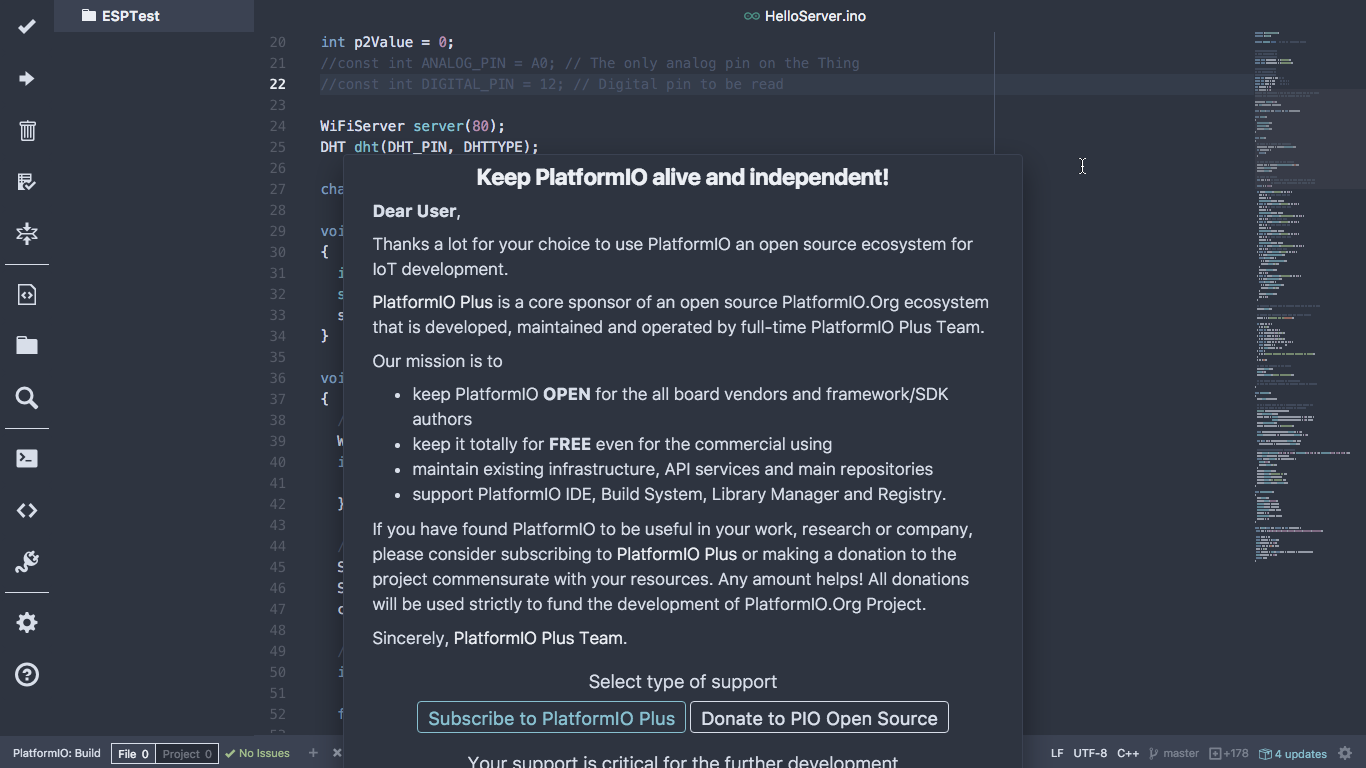
Task: Click the Clean trash can icon
Action: click(27, 130)
